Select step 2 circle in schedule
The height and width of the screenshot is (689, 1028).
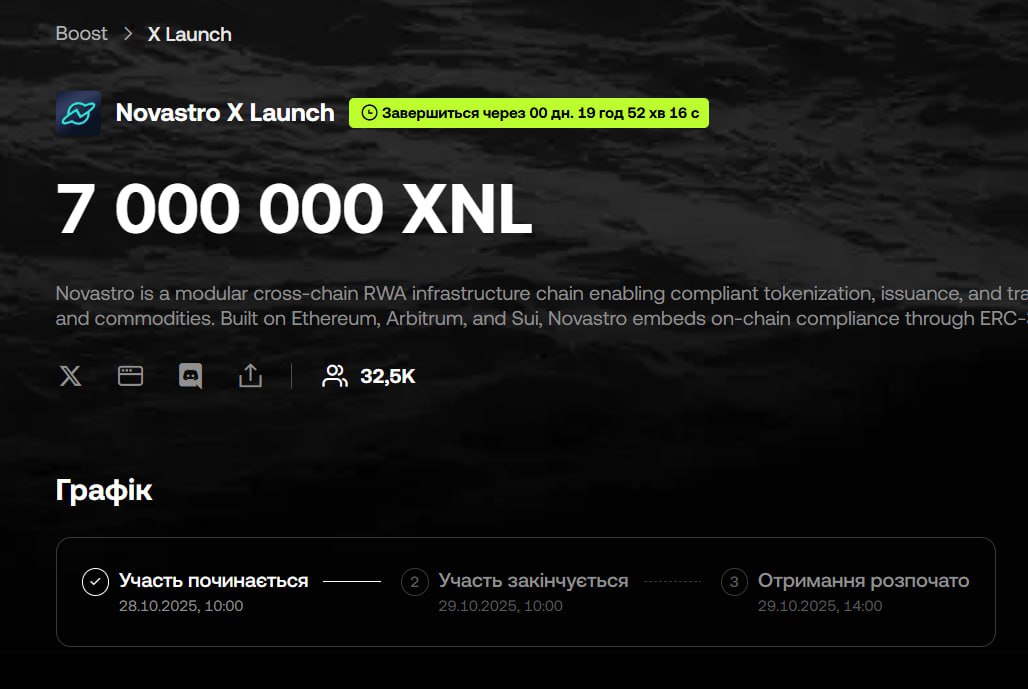(414, 581)
